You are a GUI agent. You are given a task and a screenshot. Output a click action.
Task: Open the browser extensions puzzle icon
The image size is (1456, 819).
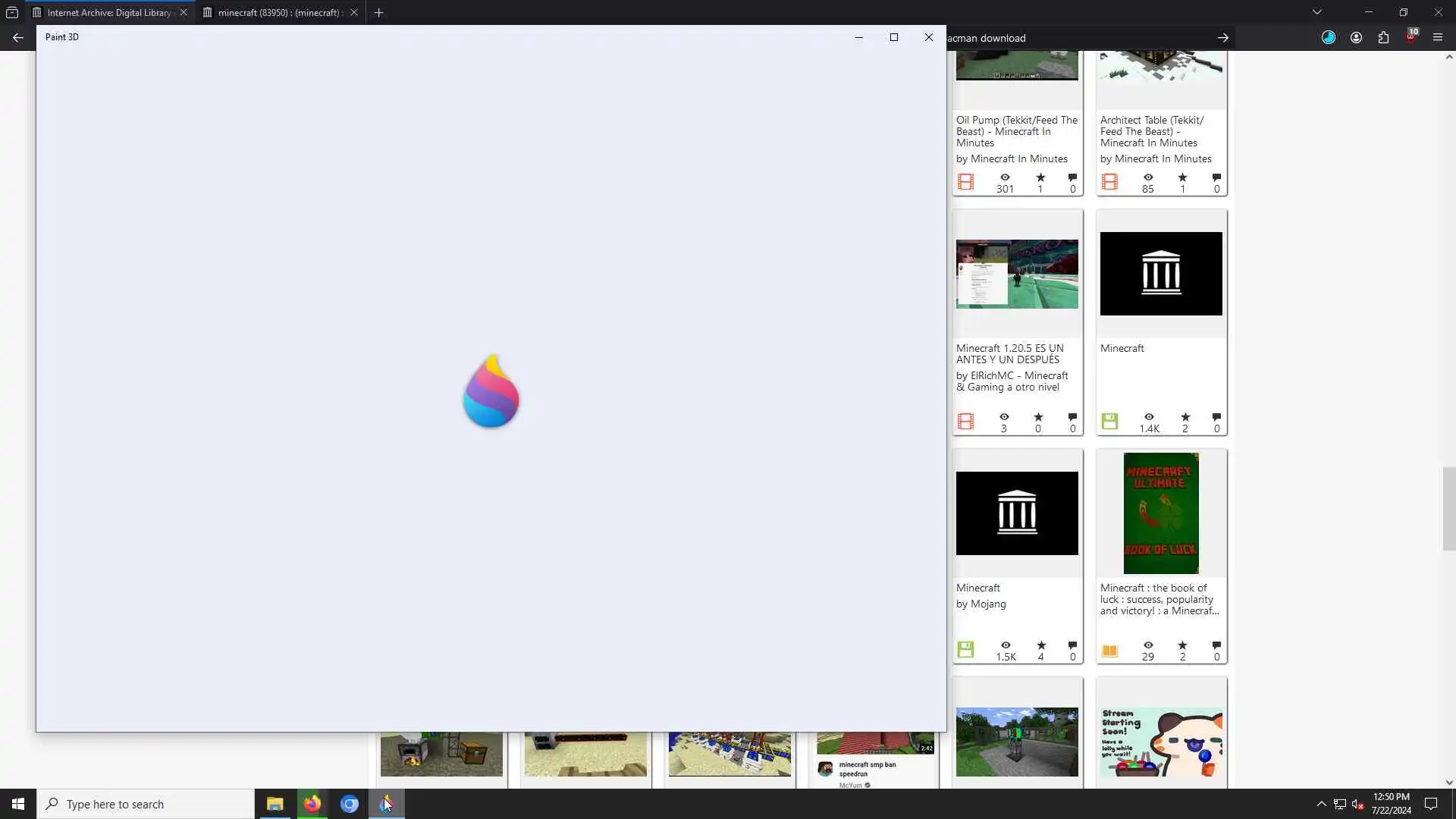click(x=1383, y=38)
